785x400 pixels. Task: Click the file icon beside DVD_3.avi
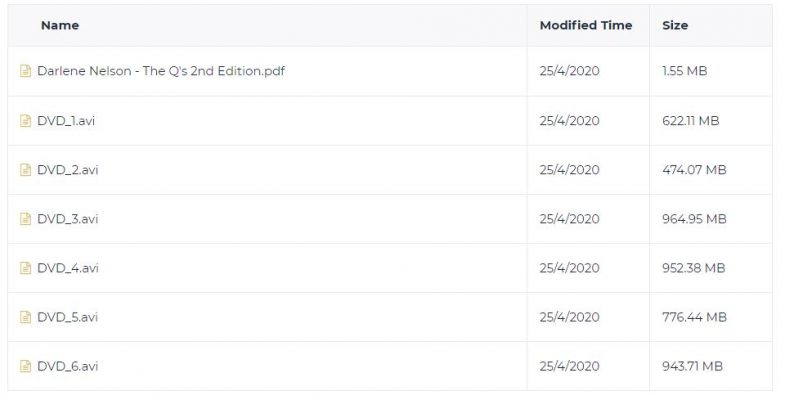[x=25, y=219]
